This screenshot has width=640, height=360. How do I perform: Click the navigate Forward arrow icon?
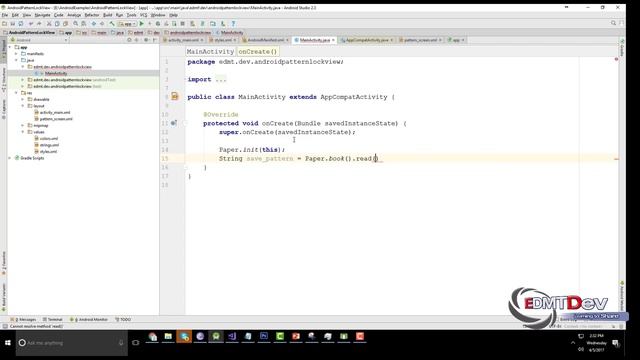pyautogui.click(x=102, y=24)
